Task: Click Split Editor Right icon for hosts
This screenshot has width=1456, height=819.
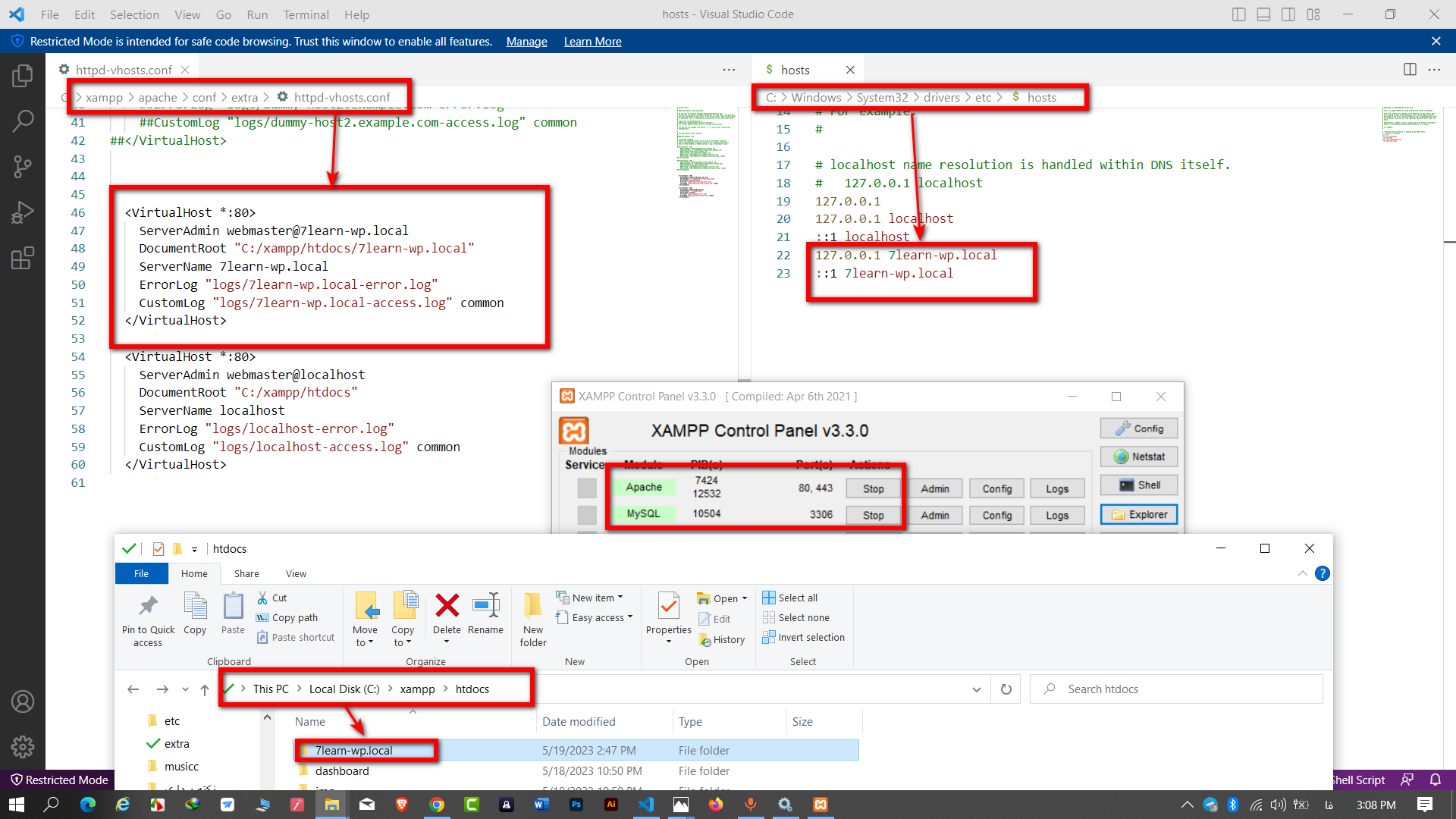Action: click(x=1410, y=70)
